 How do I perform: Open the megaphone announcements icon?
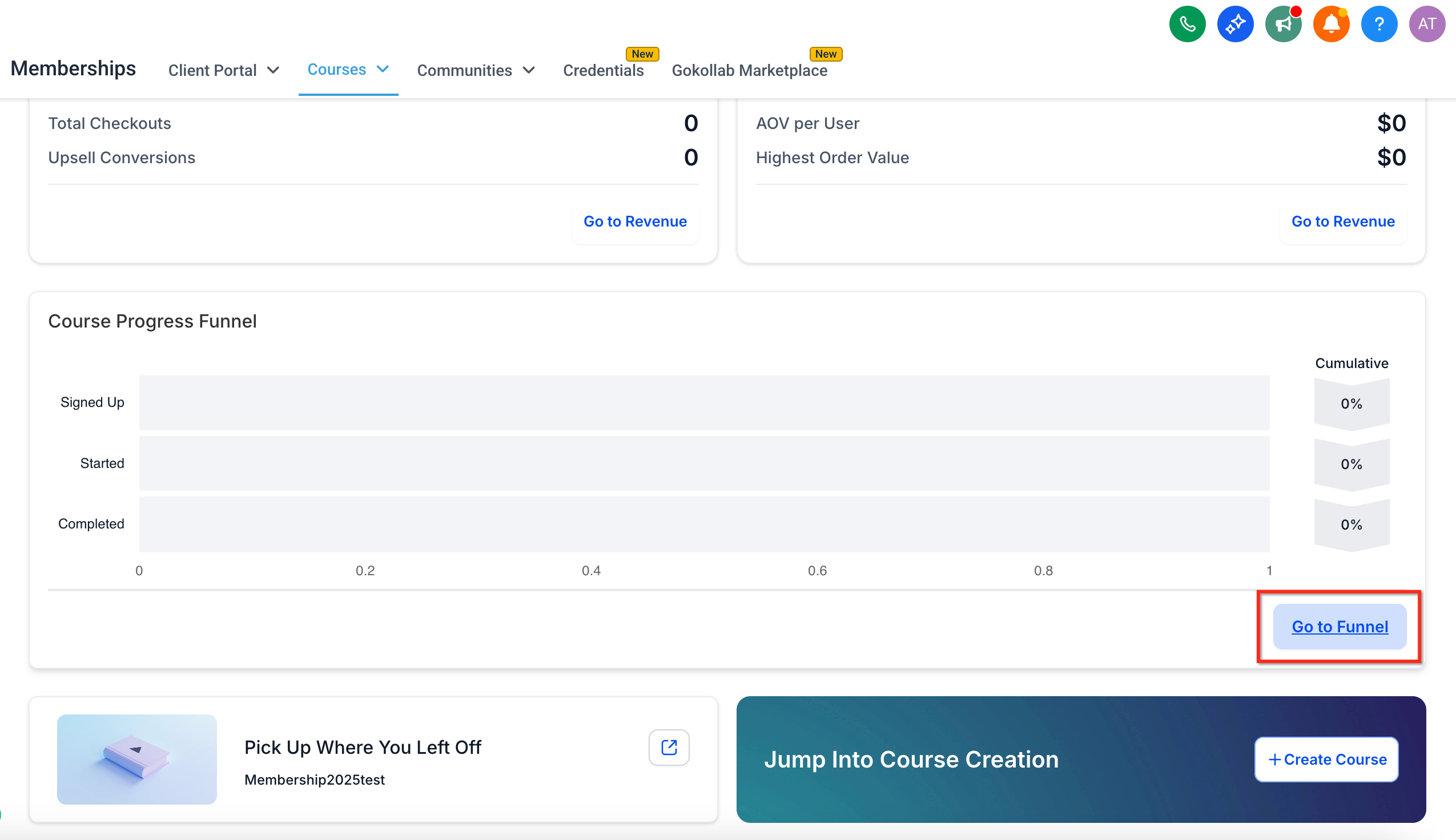pos(1282,24)
